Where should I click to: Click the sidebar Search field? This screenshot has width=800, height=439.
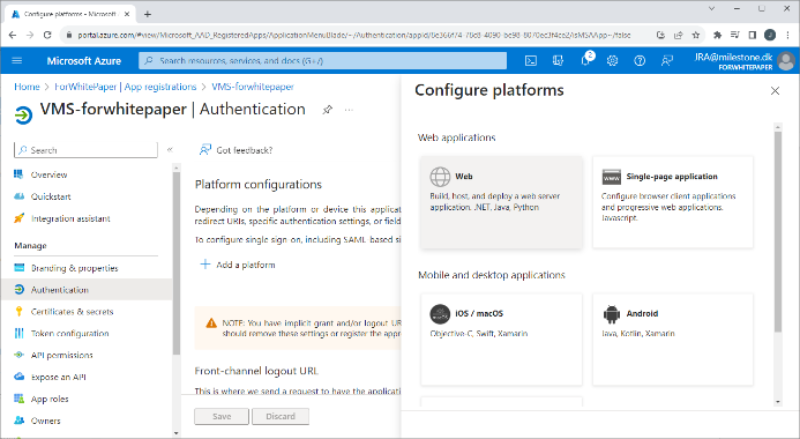pyautogui.click(x=86, y=150)
